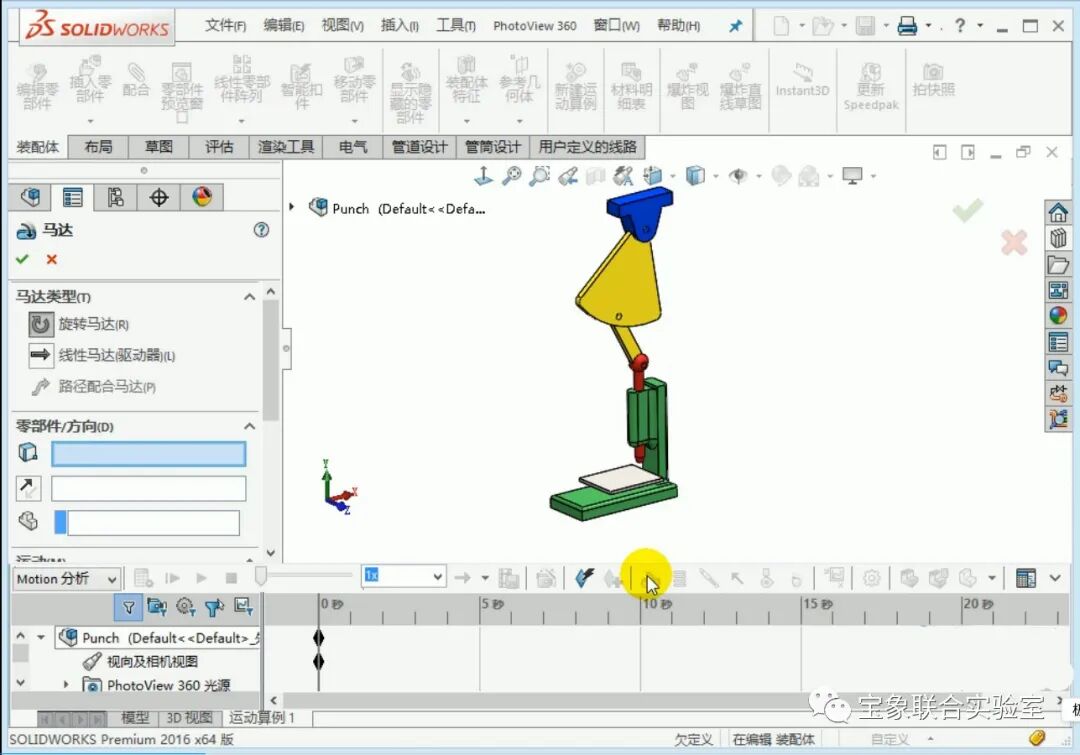
Task: Open the Appearances color ball pane
Action: (1058, 316)
